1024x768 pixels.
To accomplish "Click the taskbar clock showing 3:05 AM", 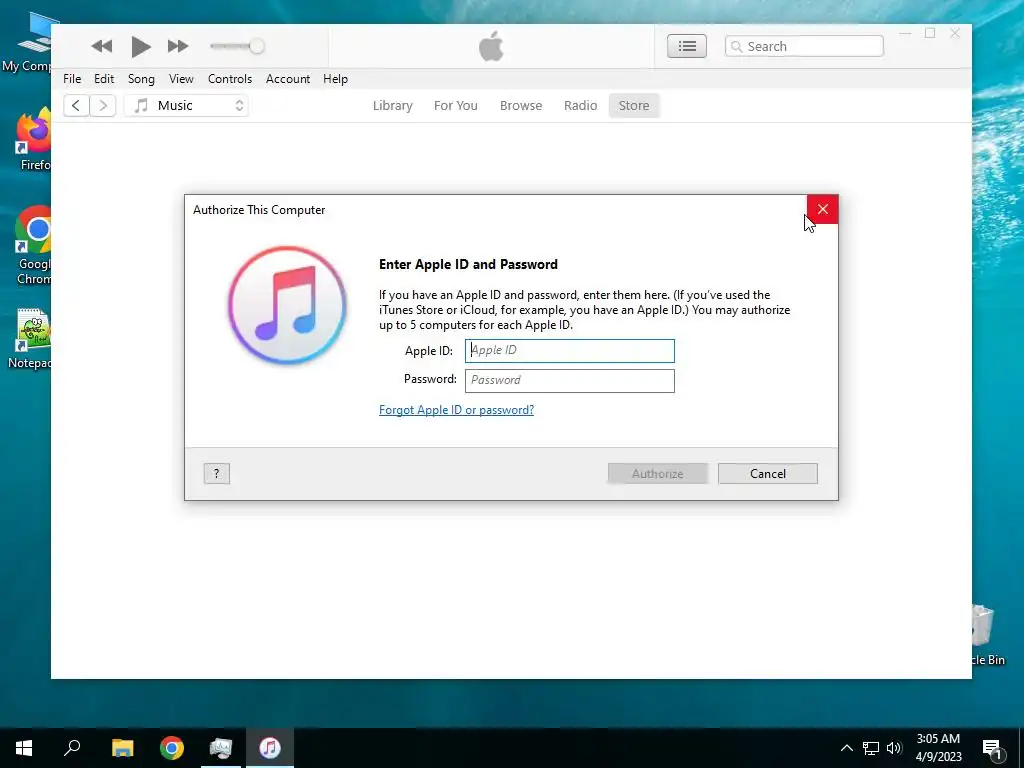I will (938, 748).
